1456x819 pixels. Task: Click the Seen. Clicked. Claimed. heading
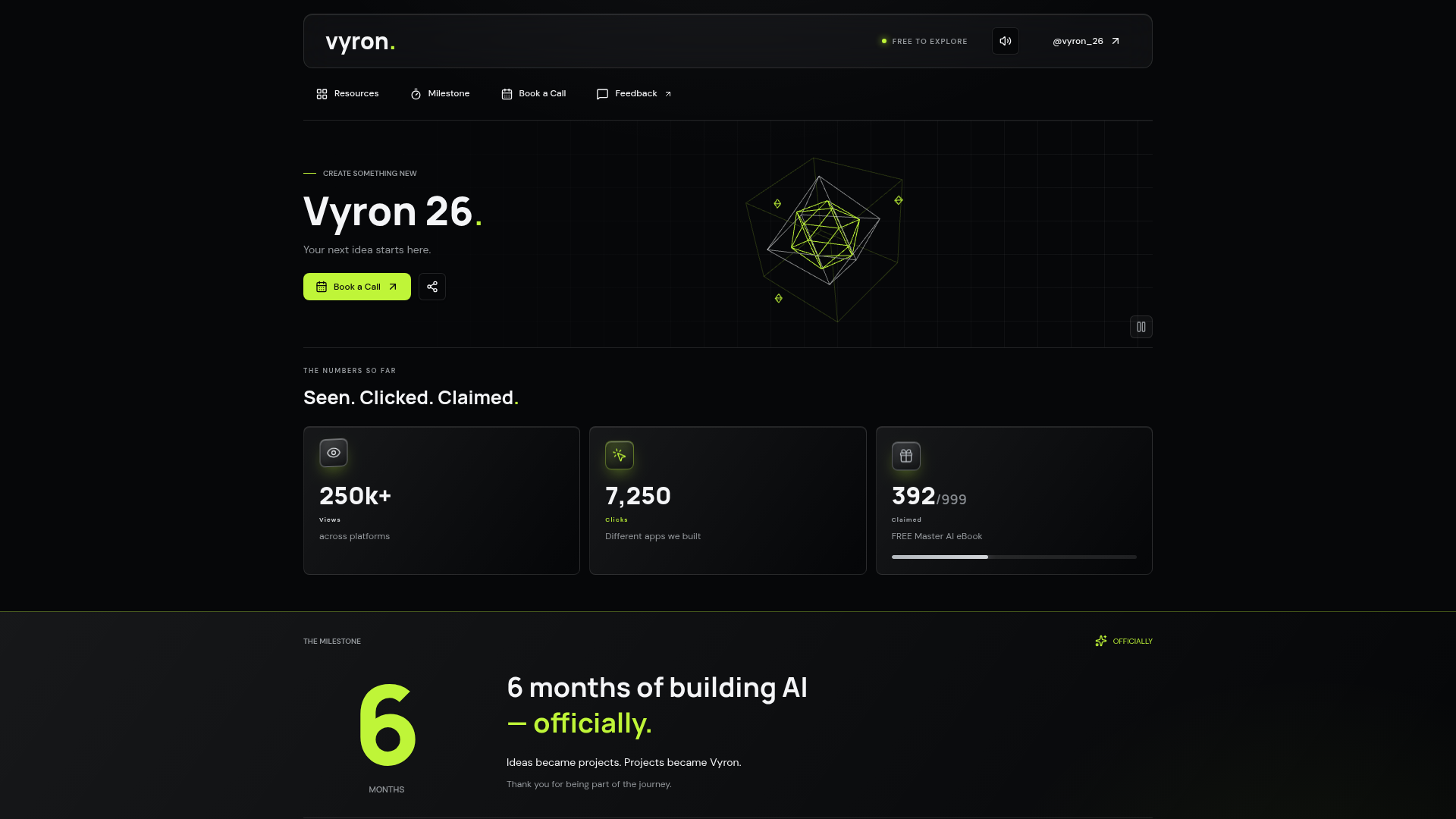pyautogui.click(x=411, y=397)
